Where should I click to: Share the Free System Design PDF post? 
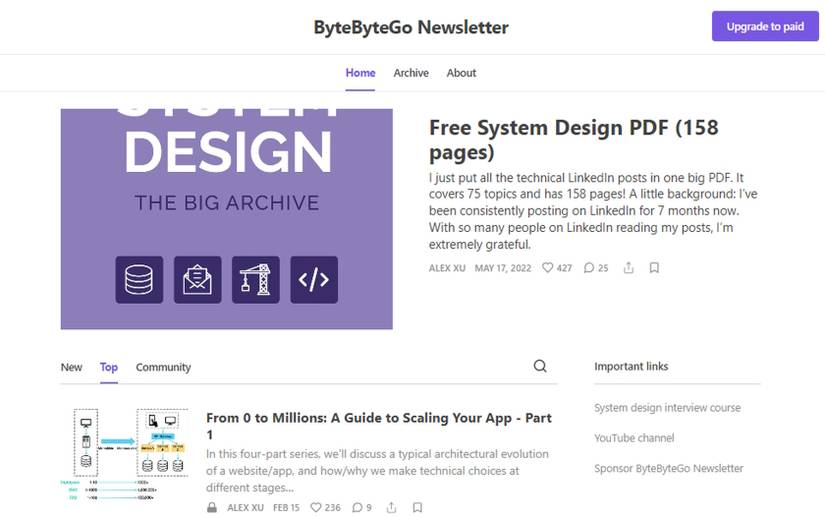coord(628,268)
